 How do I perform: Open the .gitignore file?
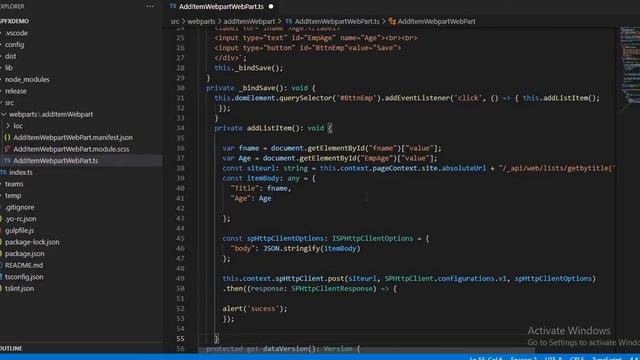[x=20, y=207]
